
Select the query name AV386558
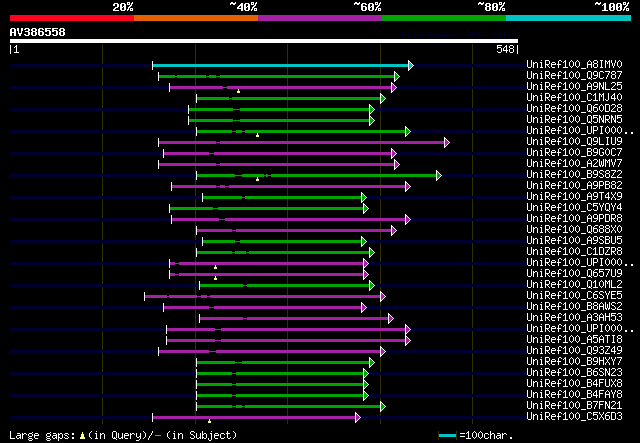(38, 32)
